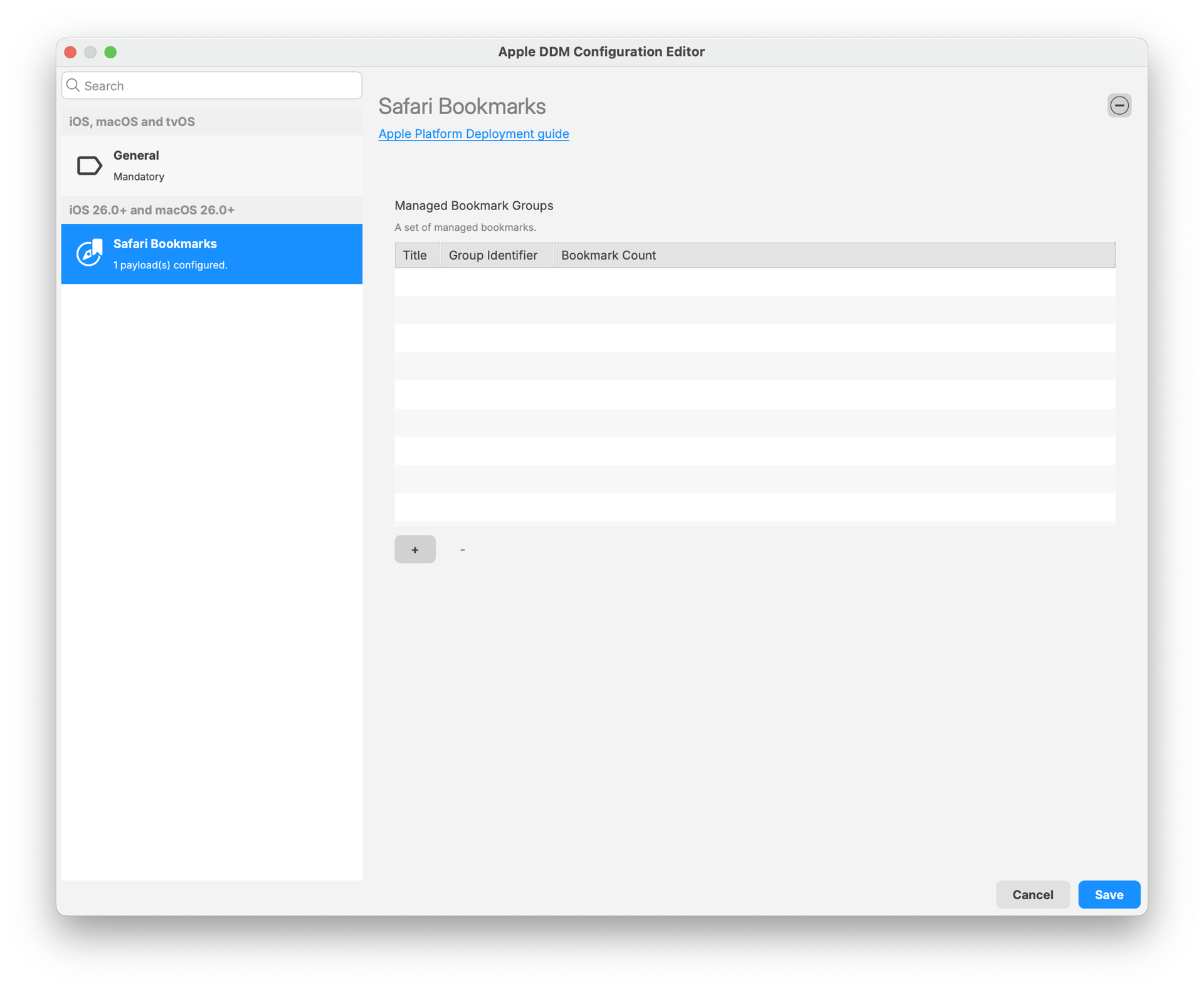Click into the Search field
Screen dimensions: 1204x990
[x=219, y=85]
